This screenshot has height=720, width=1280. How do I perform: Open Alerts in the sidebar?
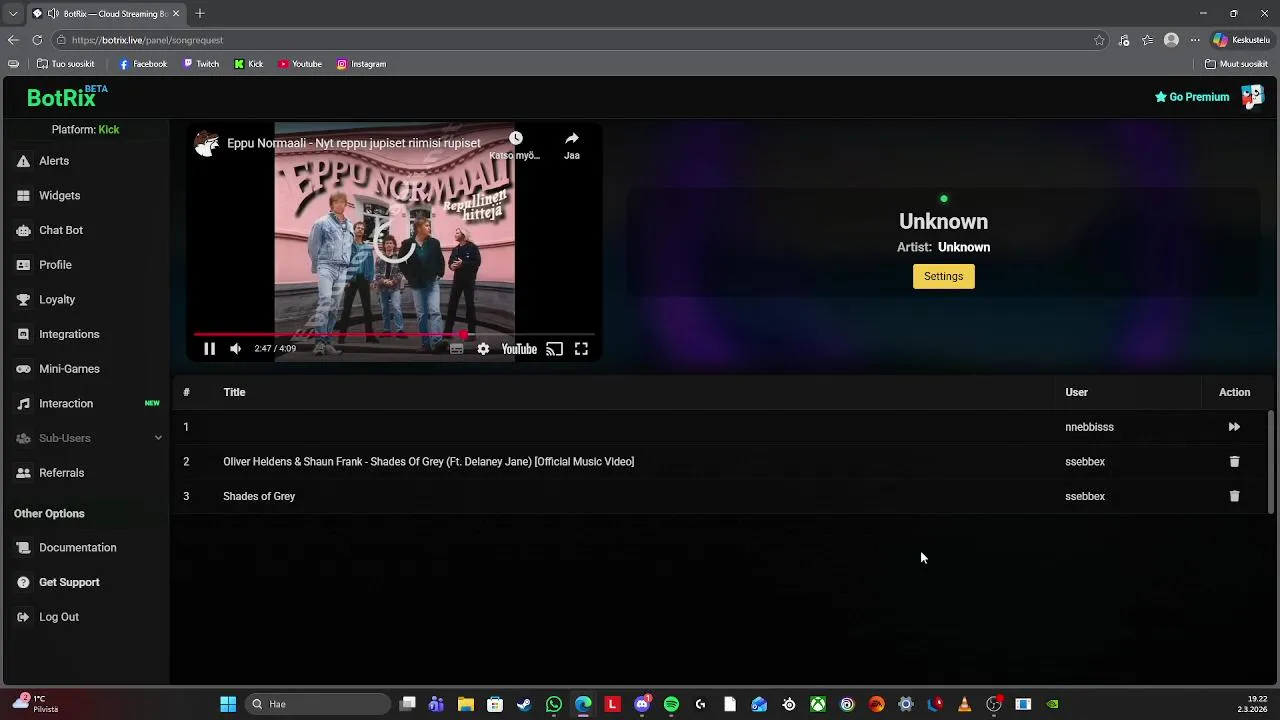pyautogui.click(x=54, y=161)
